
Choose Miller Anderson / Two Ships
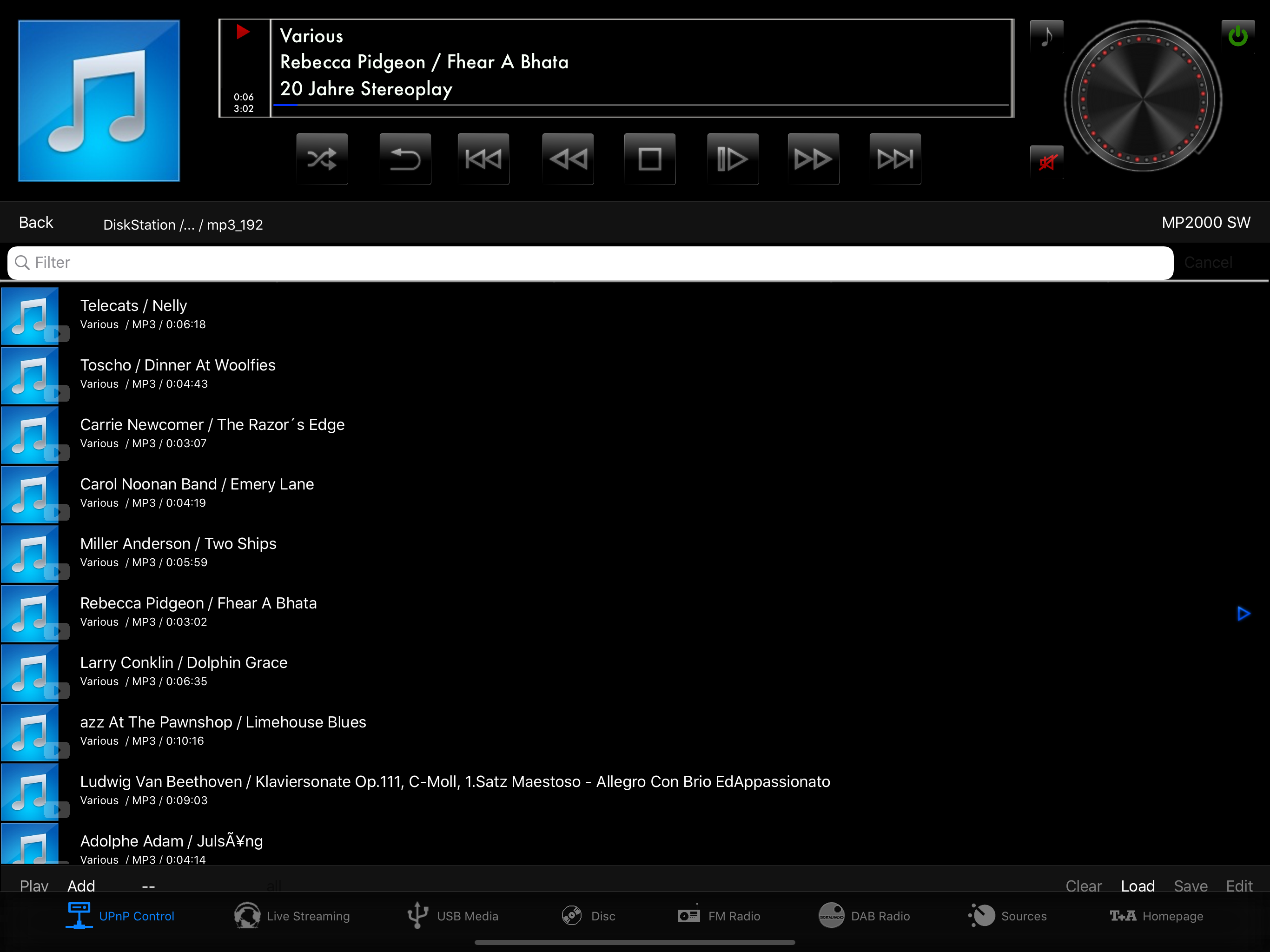pyautogui.click(x=635, y=553)
